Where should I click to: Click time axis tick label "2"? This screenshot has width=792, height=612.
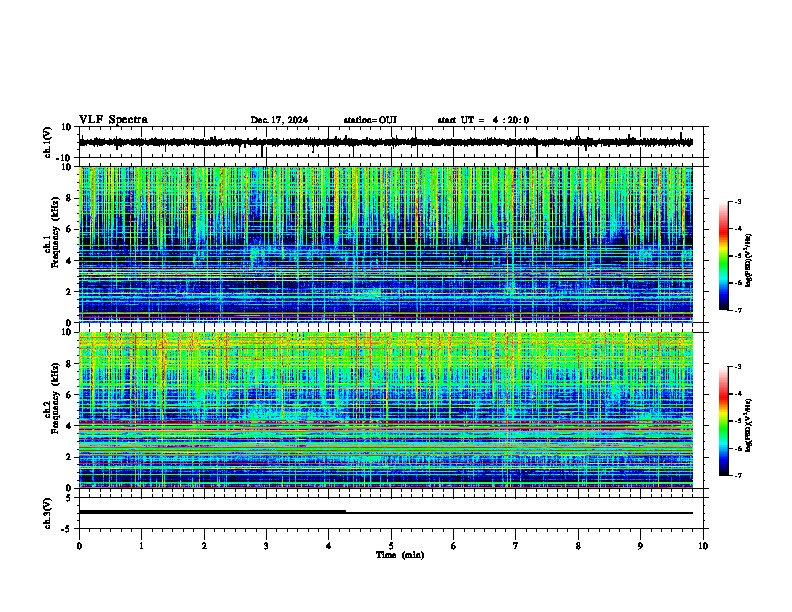click(x=204, y=546)
